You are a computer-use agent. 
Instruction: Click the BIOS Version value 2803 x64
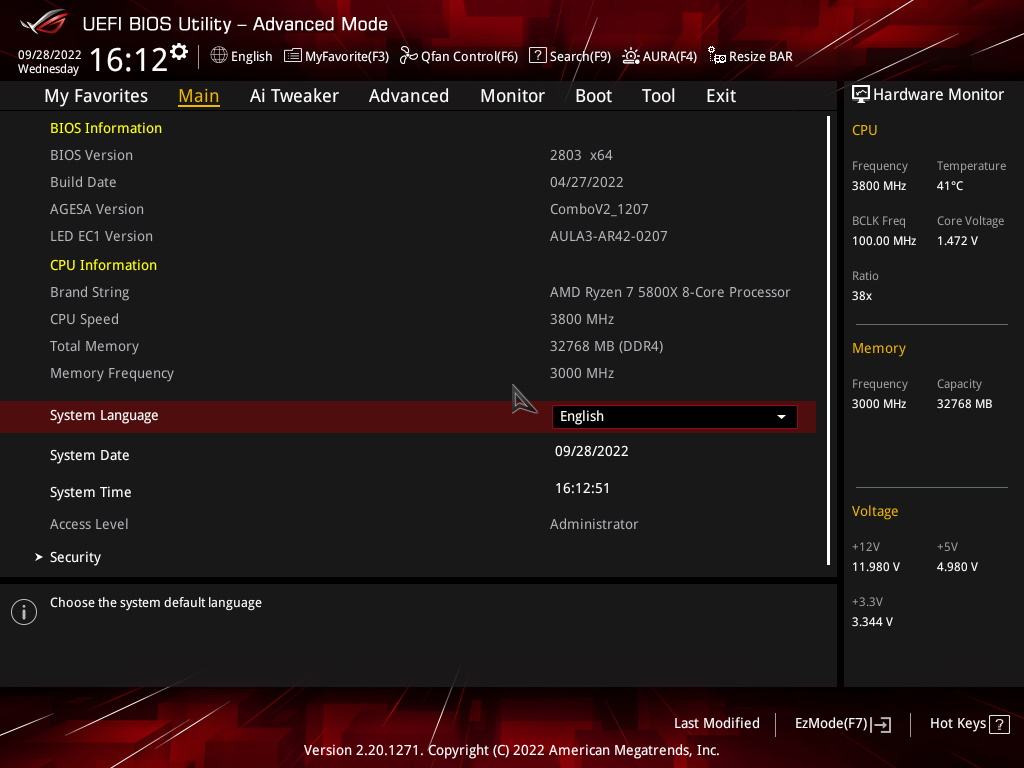[581, 155]
